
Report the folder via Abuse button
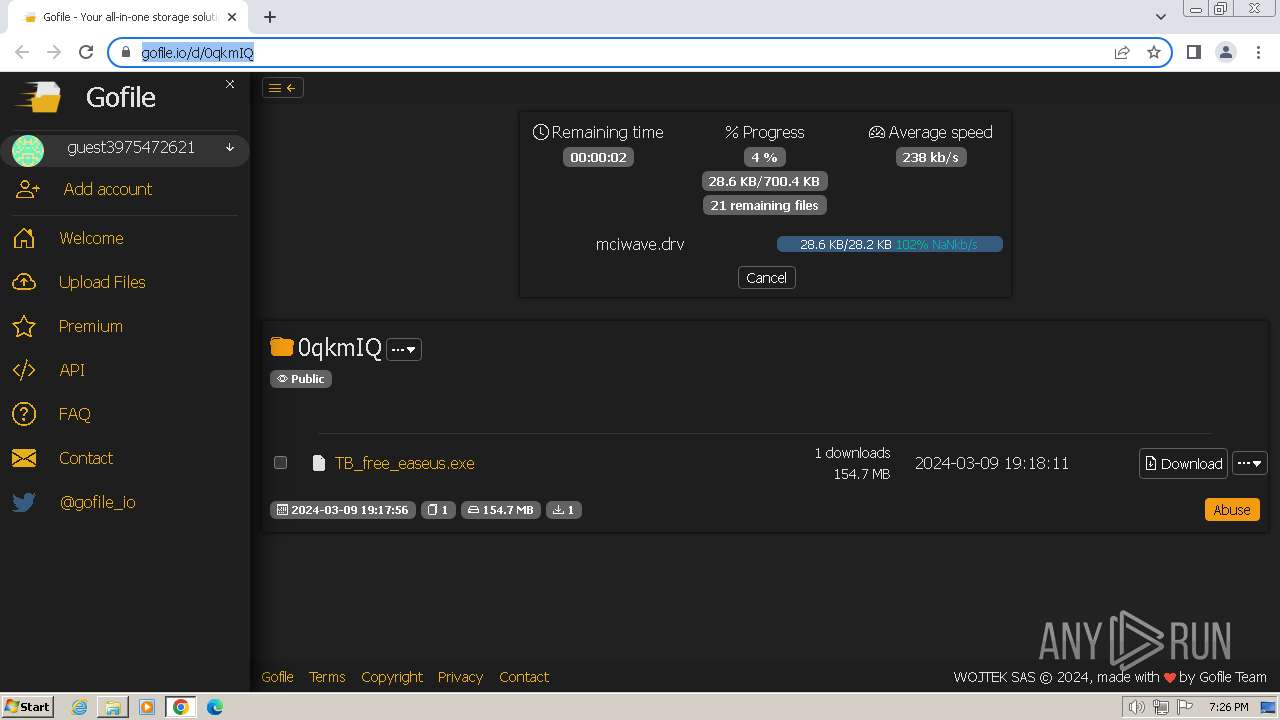point(1232,510)
